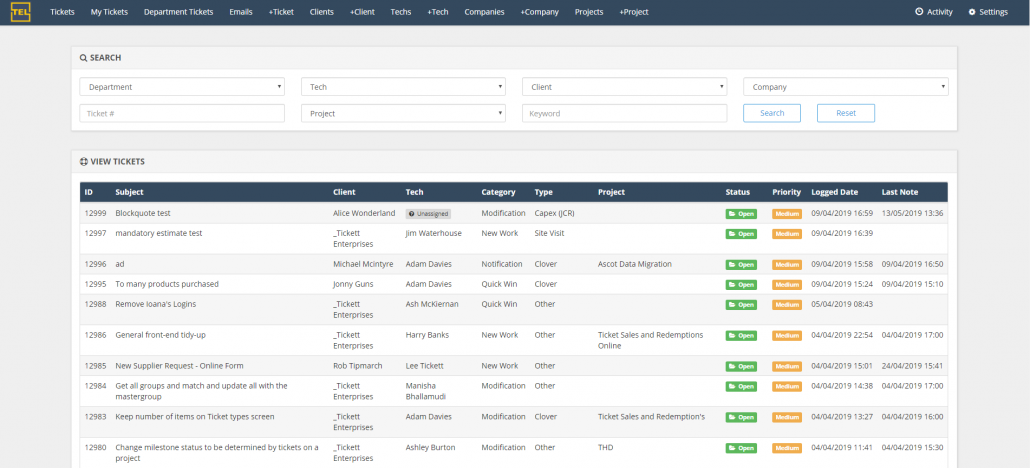The width and height of the screenshot is (1030, 468).
Task: Click the Open status badge for ticket 12995
Action: [x=741, y=285]
